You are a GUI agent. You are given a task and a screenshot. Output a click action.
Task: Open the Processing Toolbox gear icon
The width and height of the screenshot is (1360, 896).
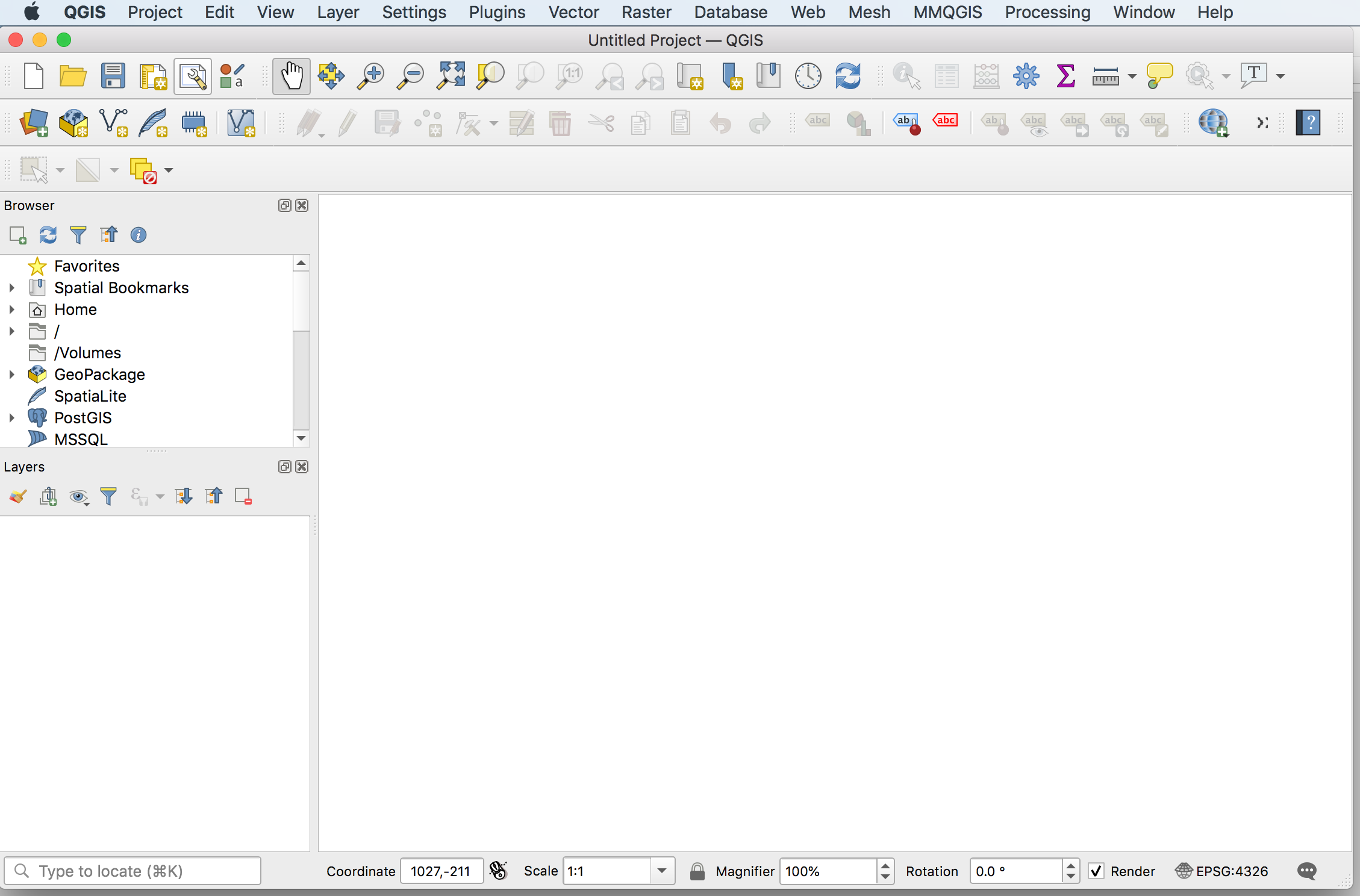1026,76
